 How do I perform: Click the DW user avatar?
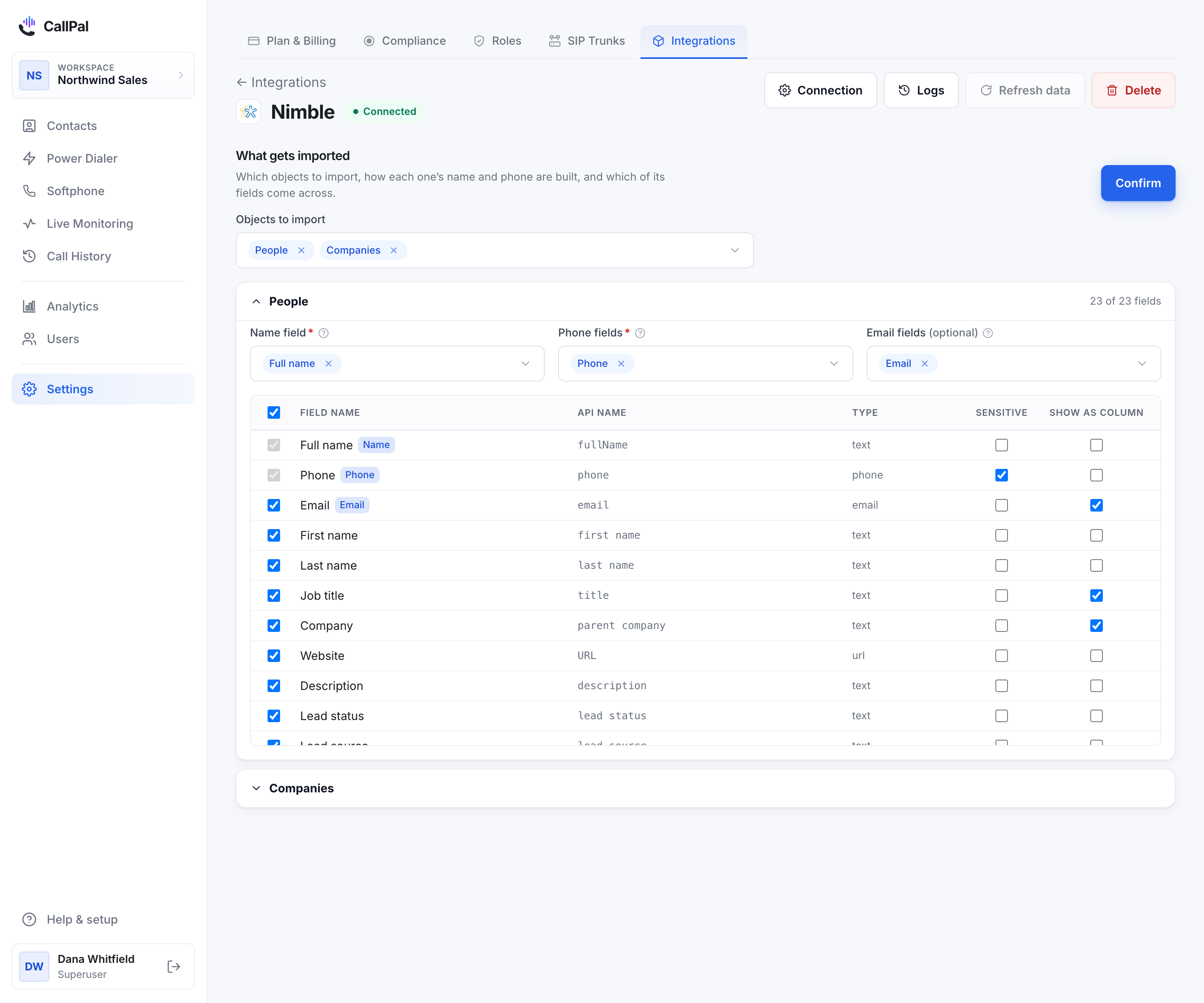point(34,966)
